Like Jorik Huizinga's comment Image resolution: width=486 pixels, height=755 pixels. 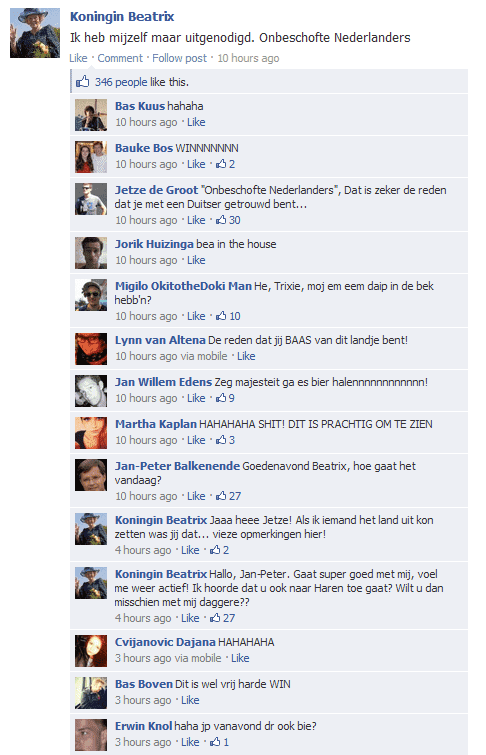[196, 260]
